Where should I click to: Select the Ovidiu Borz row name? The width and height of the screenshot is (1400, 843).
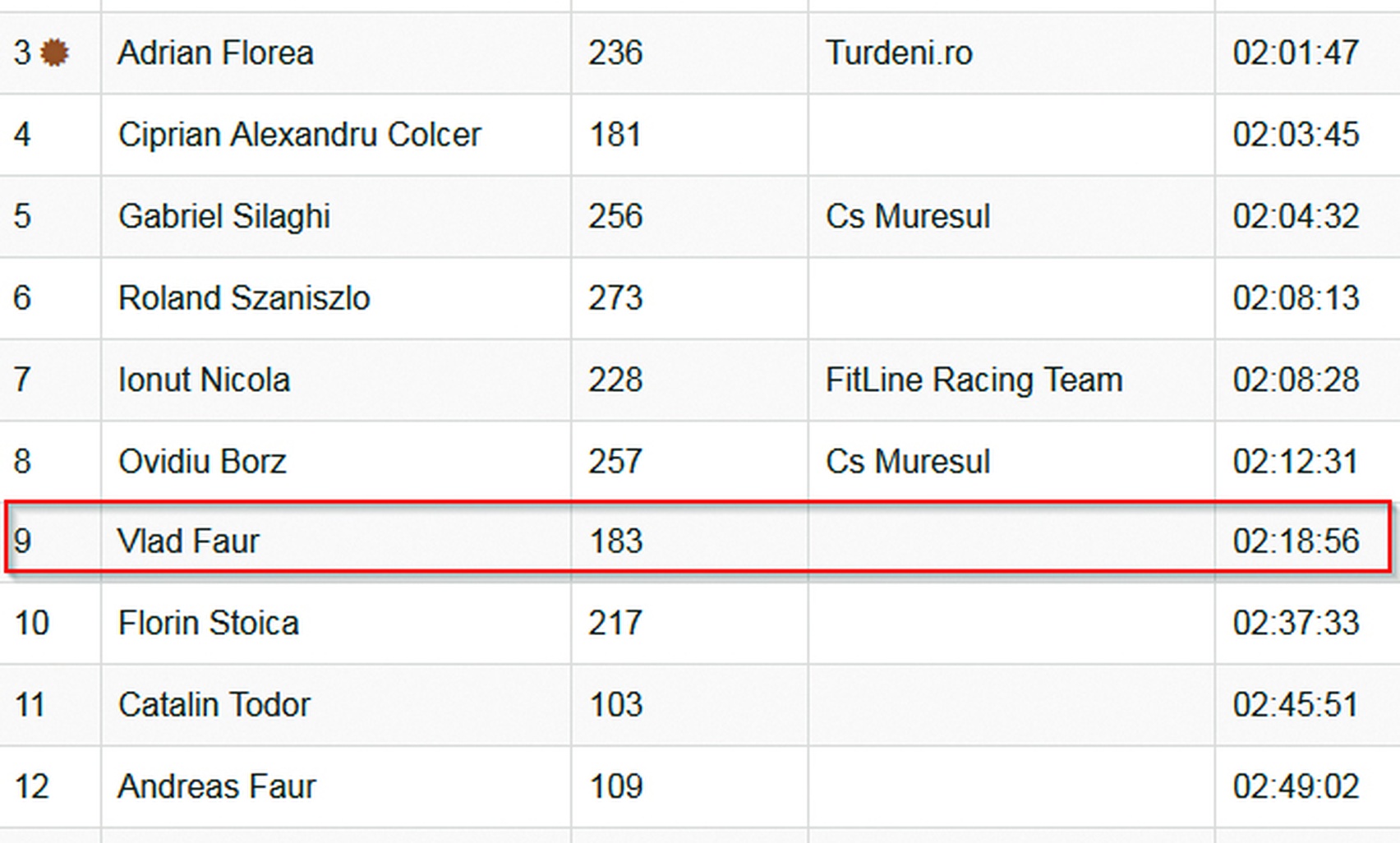click(202, 462)
